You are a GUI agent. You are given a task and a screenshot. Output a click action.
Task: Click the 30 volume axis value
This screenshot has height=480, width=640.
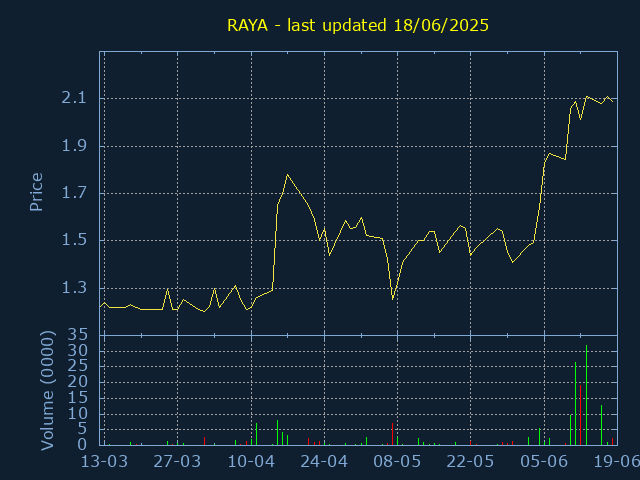[x=78, y=351]
